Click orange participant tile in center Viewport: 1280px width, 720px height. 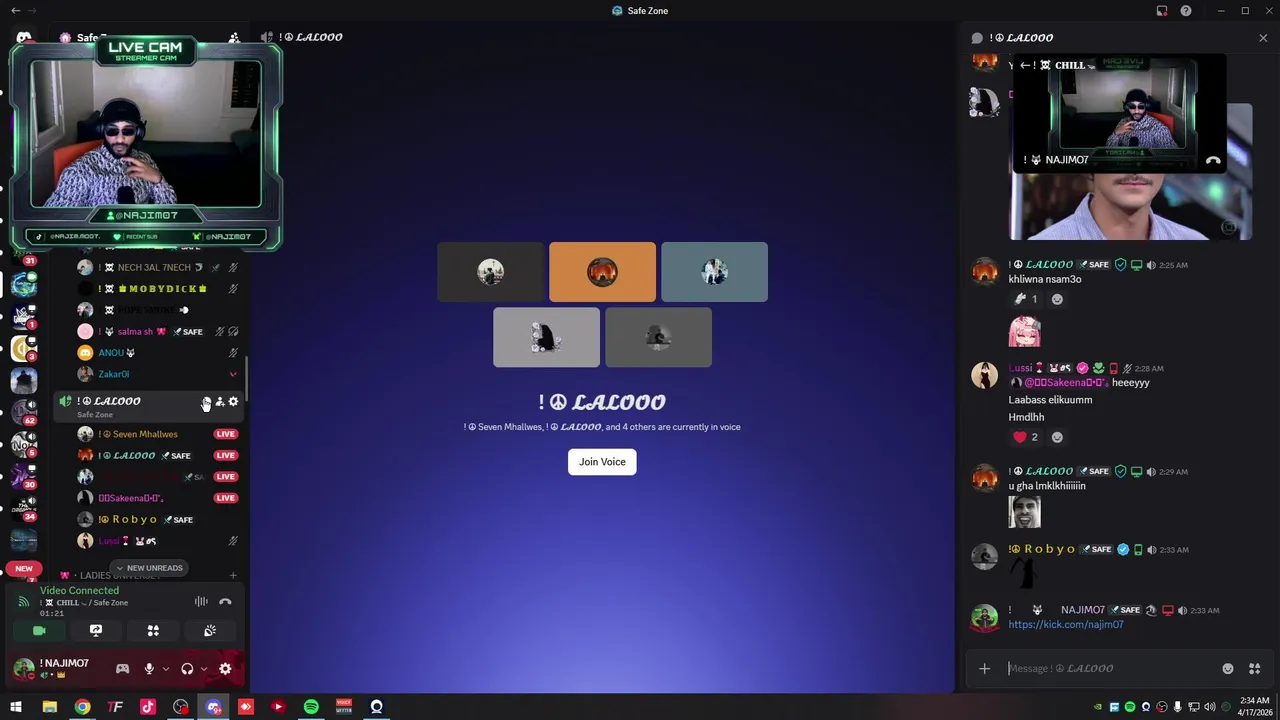pos(602,272)
